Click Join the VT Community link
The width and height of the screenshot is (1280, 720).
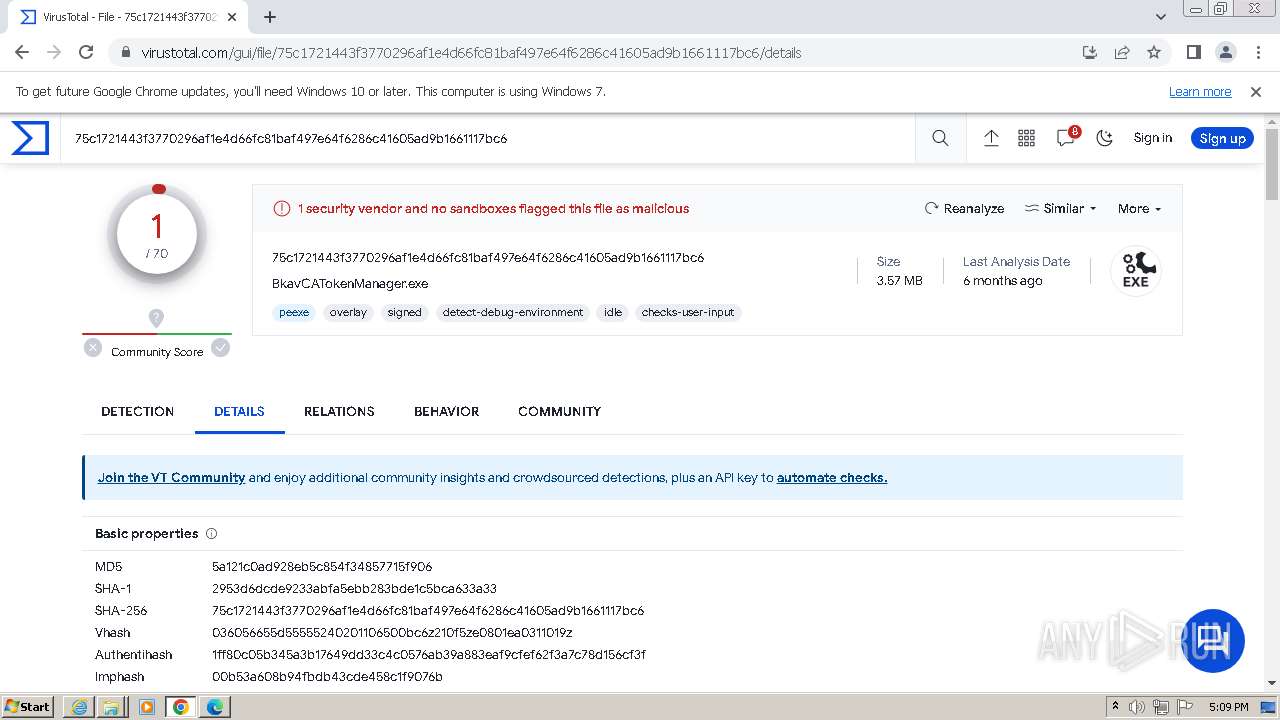pyautogui.click(x=171, y=477)
